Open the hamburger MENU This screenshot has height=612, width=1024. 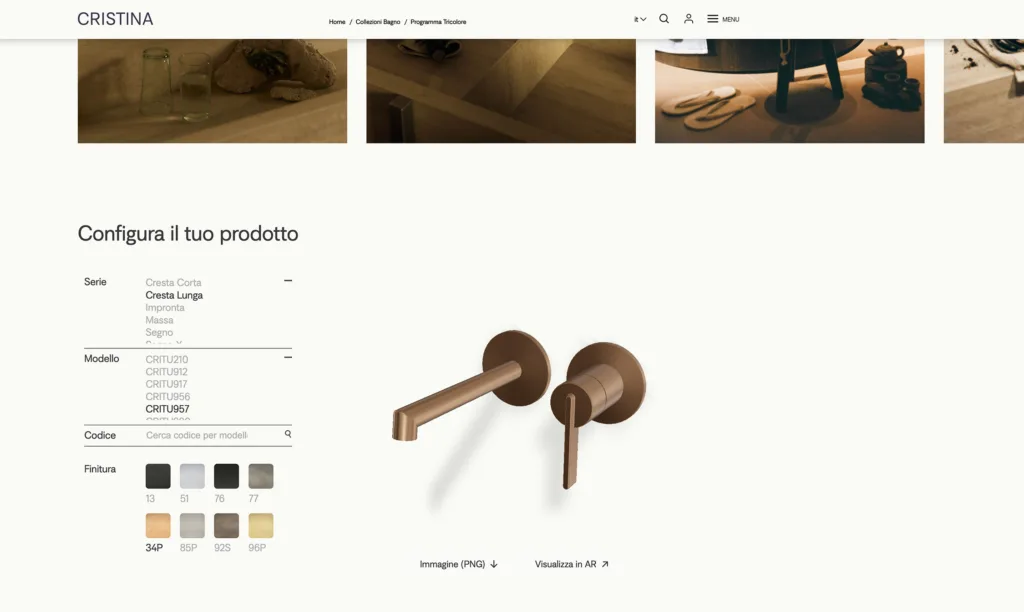click(723, 19)
